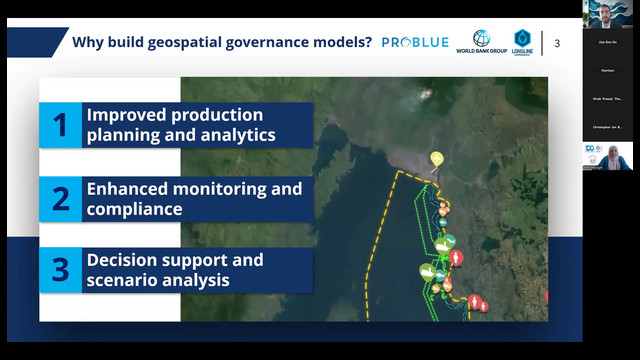Click the small teal fish marker near orange pins
Screen dimensions: 640x360
coord(443,222)
